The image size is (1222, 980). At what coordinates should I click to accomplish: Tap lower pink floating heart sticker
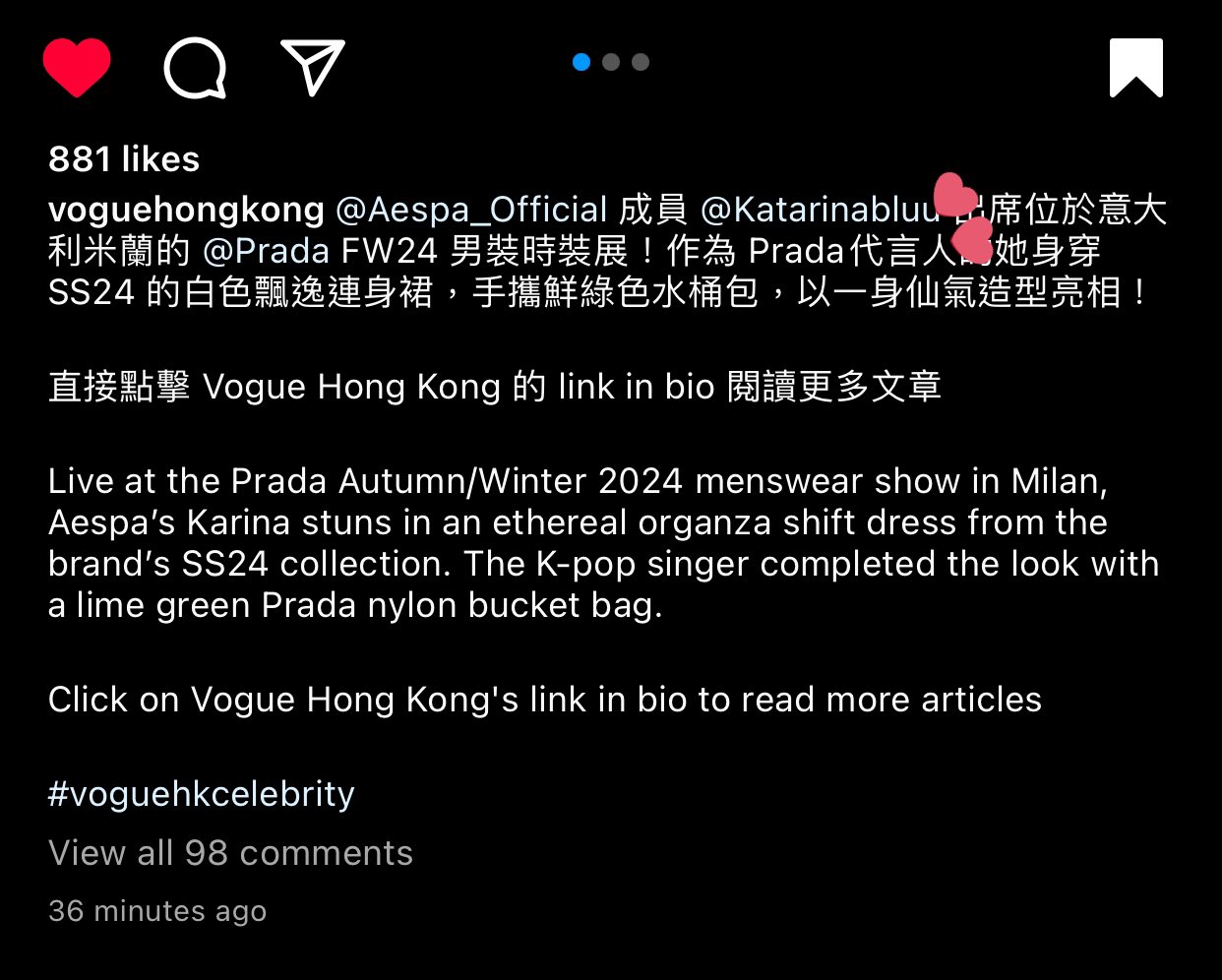(x=973, y=240)
